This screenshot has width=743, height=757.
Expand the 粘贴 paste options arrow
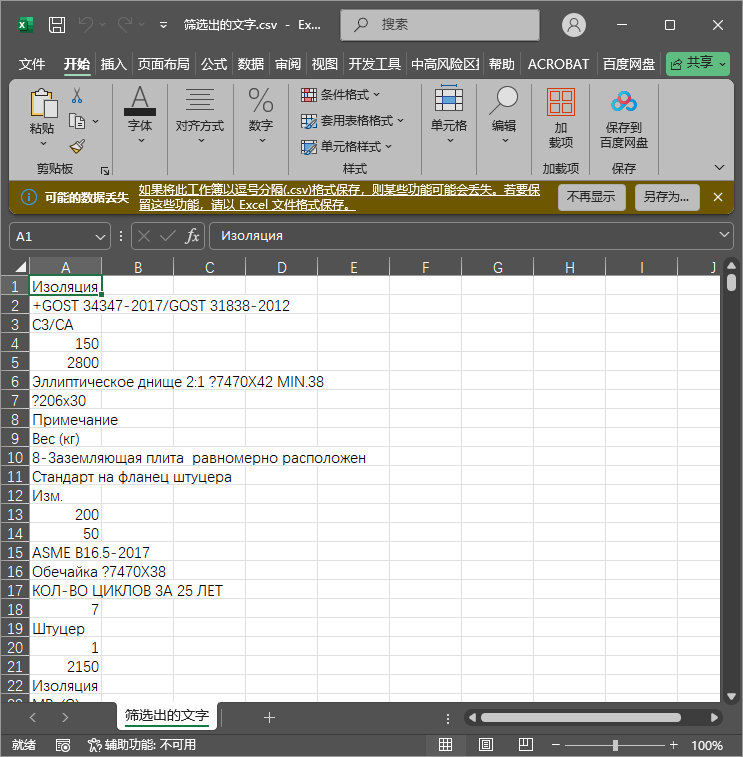click(42, 143)
